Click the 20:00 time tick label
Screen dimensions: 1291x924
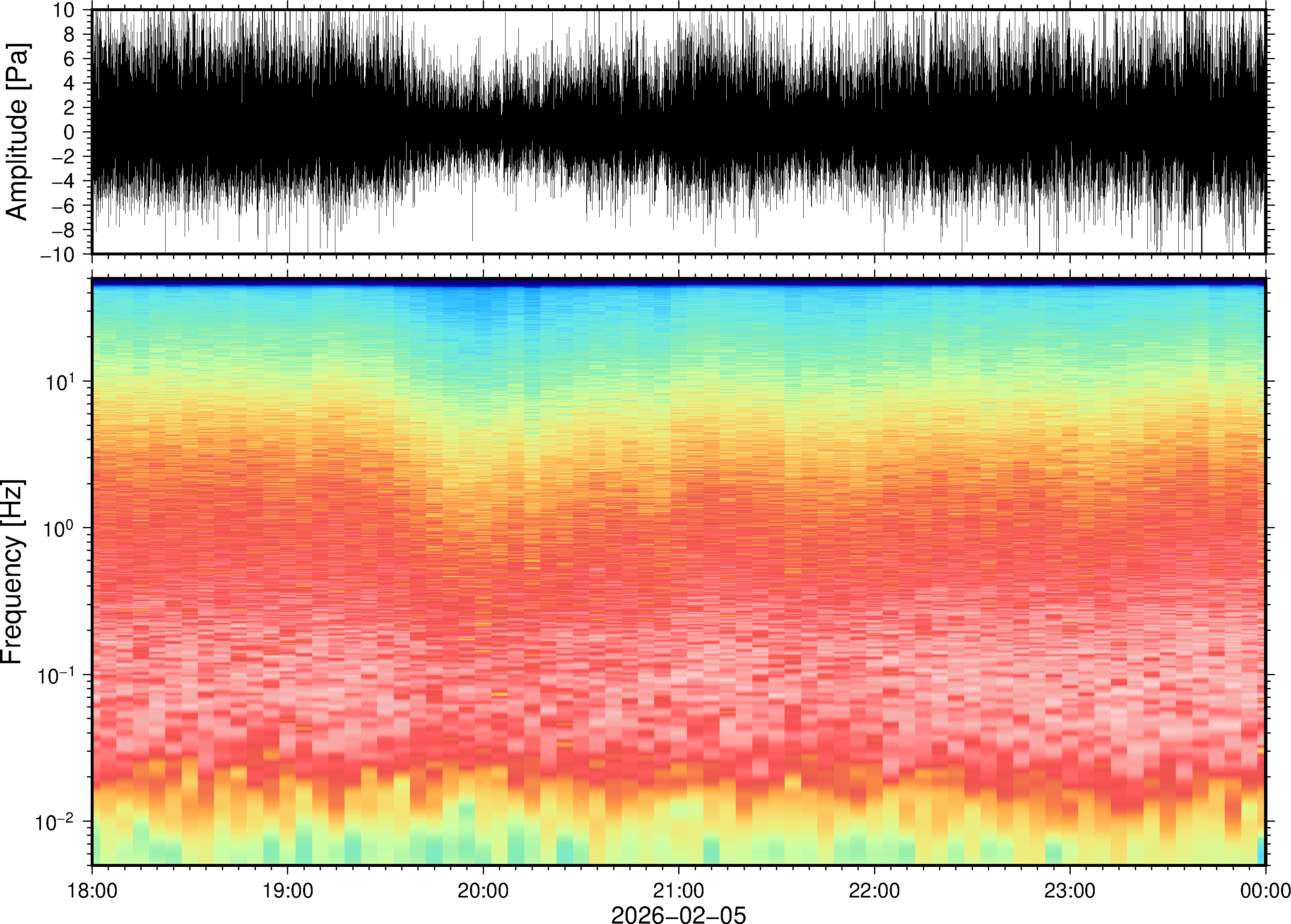(483, 890)
